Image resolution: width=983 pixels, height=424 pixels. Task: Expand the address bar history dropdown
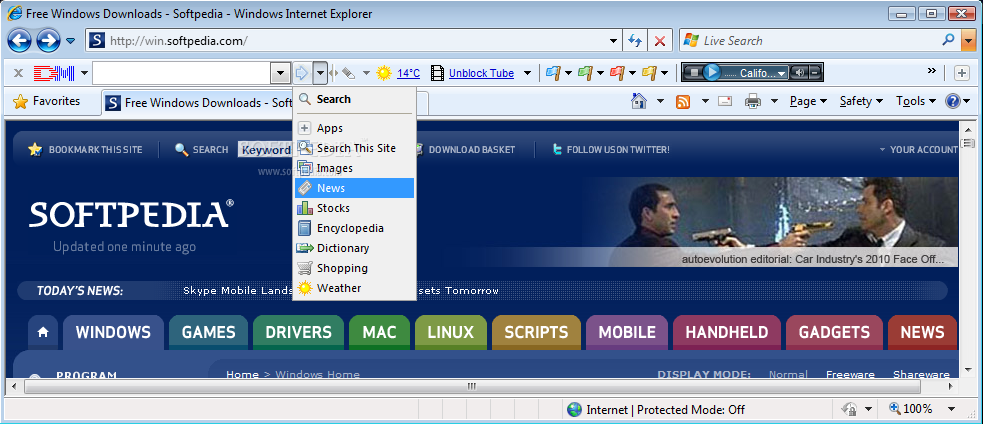(614, 41)
